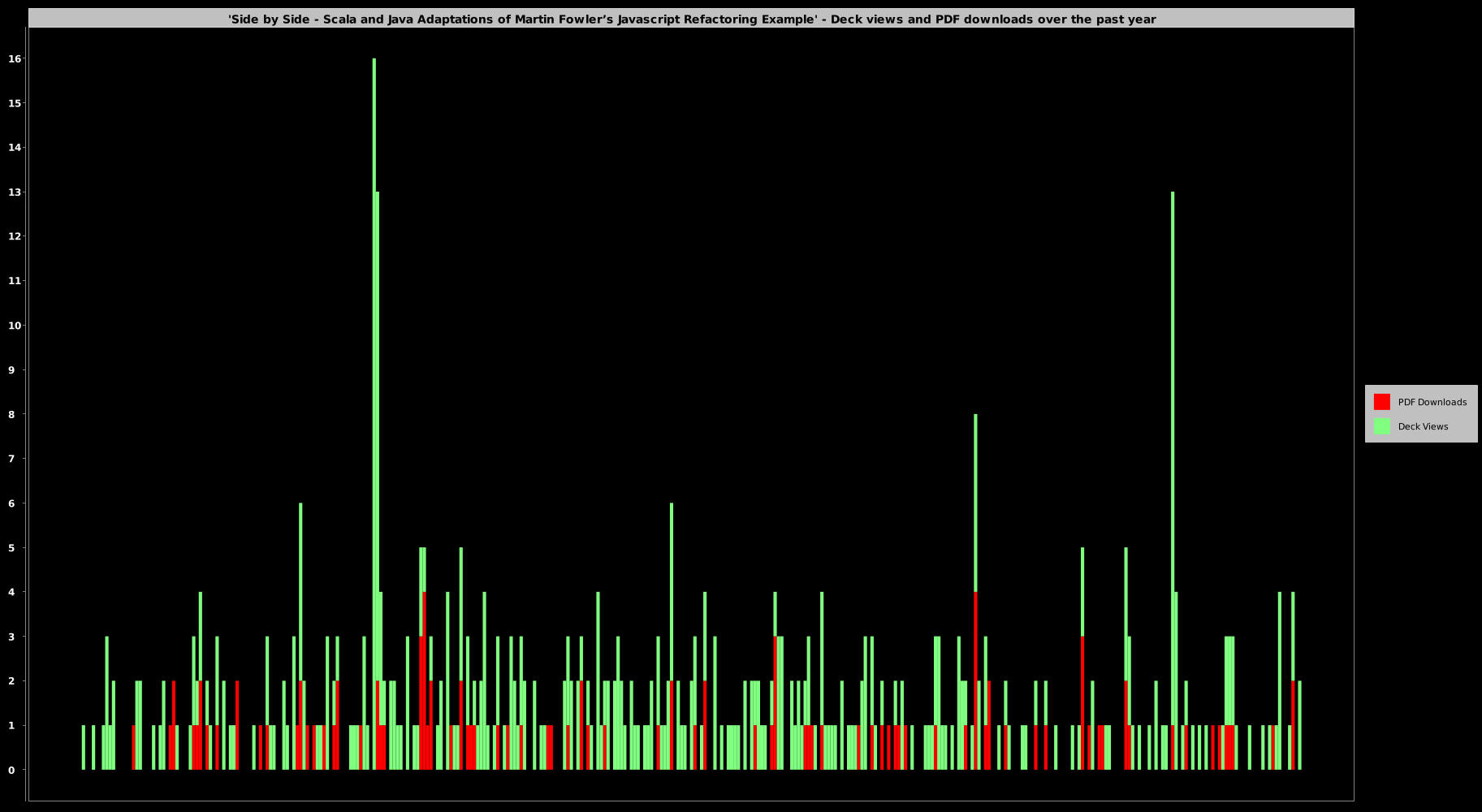Click y-axis label 4
1482x812 pixels.
pyautogui.click(x=11, y=592)
